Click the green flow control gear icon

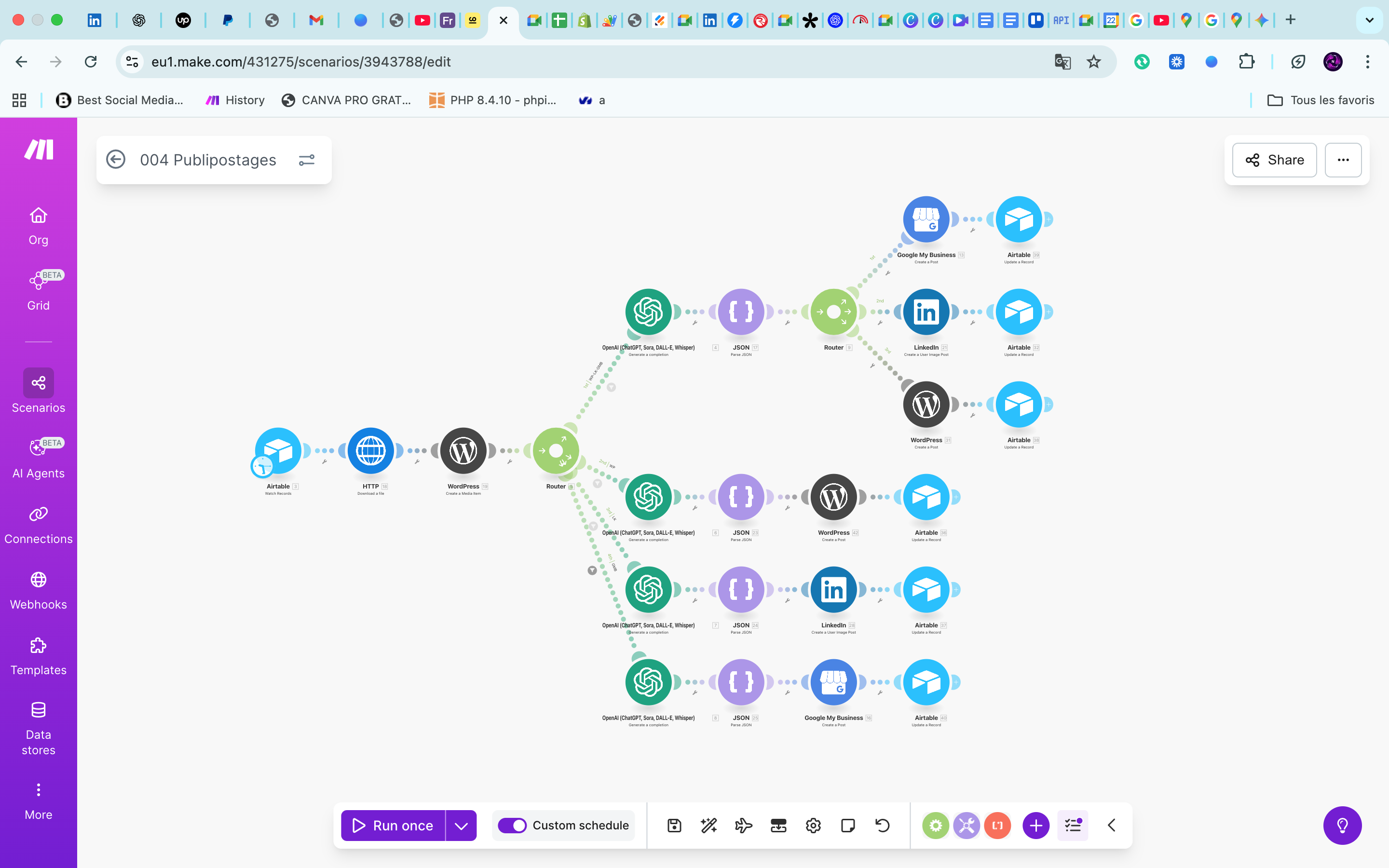(936, 826)
